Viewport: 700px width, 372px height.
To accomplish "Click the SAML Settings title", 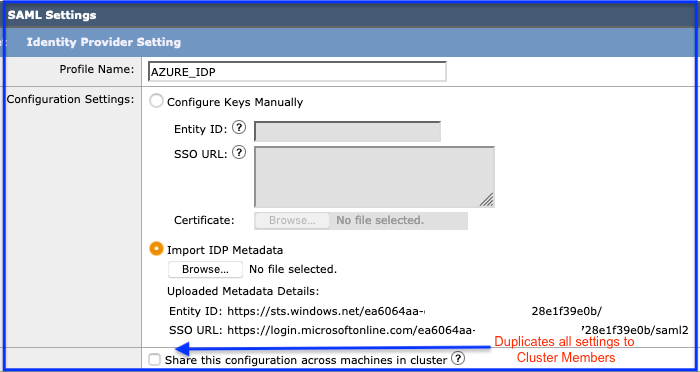I will 52,15.
